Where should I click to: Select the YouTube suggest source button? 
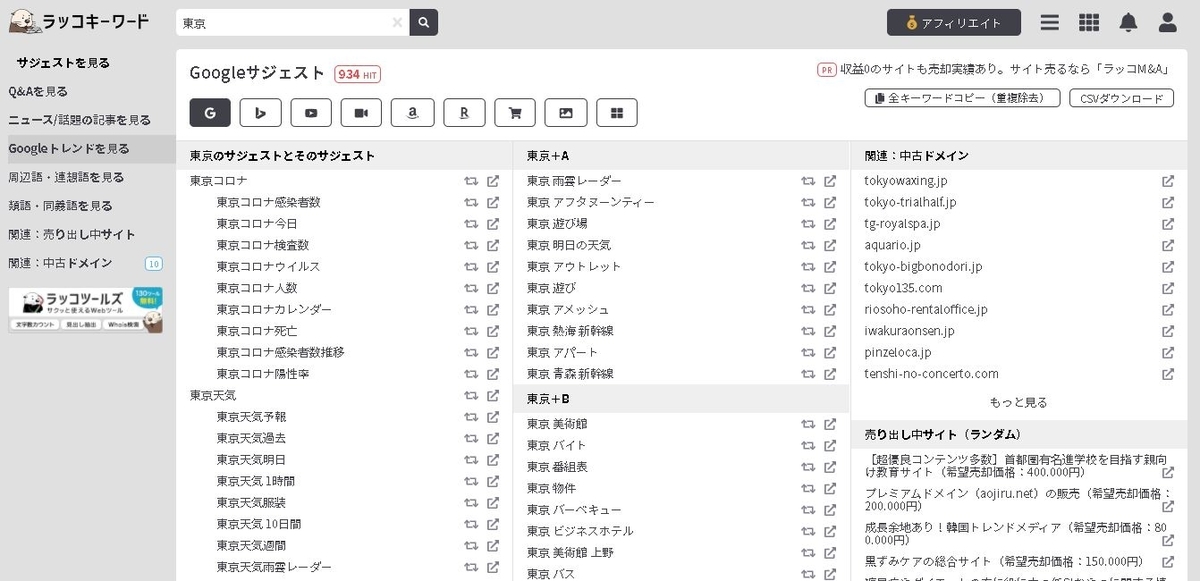[311, 113]
